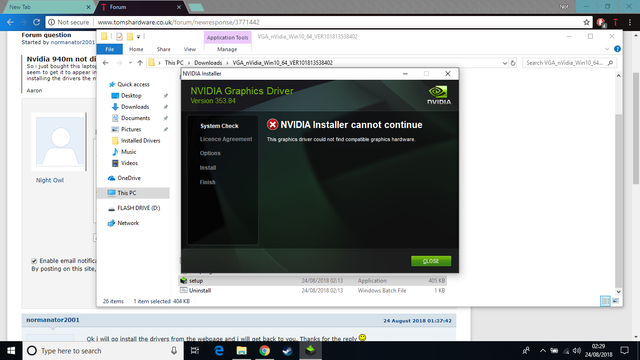This screenshot has height=360, width=640.
Task: Open Task View from taskbar
Action: click(x=195, y=351)
